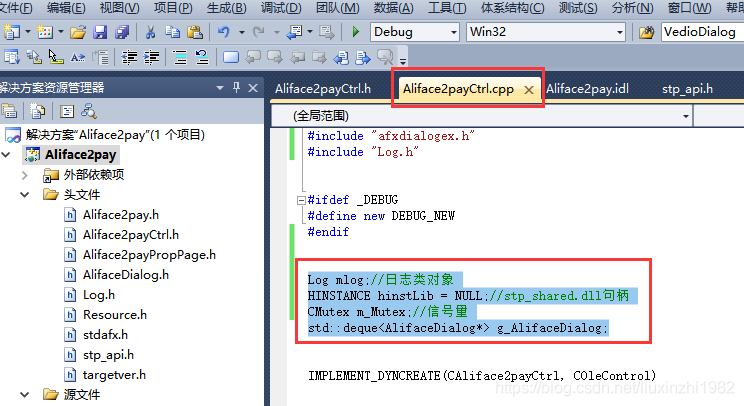Click the Properties icon in Solution Explorer toolbar
Viewport: 744px width, 406px height.
(x=9, y=111)
